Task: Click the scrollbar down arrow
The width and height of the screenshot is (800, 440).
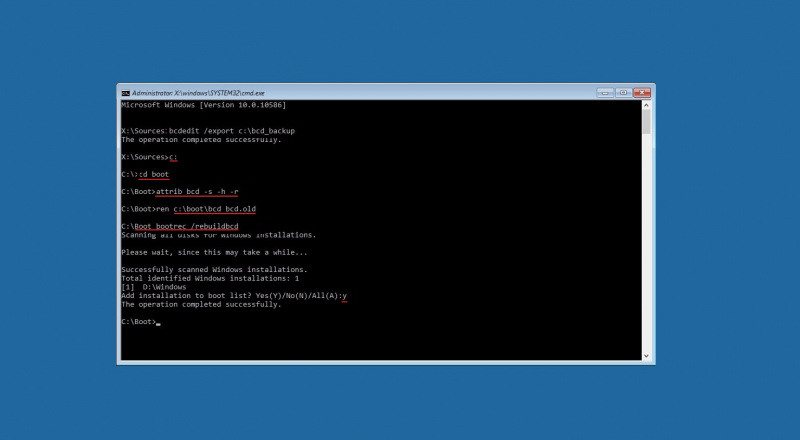Action: click(646, 356)
